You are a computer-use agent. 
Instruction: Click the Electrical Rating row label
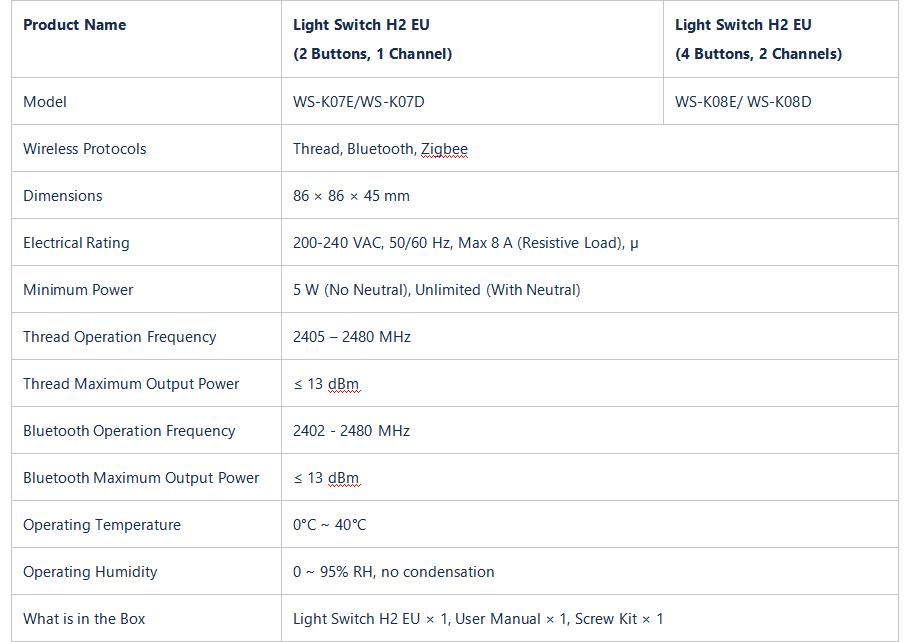click(x=76, y=243)
